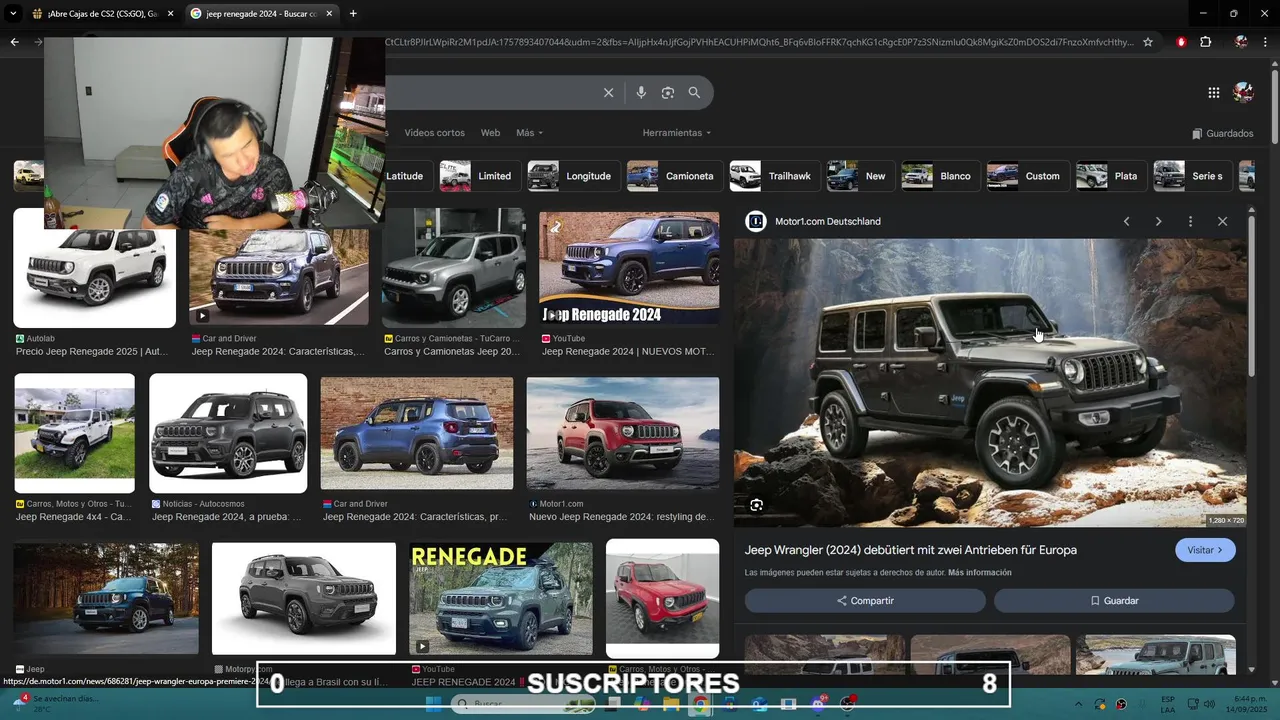This screenshot has width=1280, height=720.
Task: Click the 'Compartir' share button
Action: (x=865, y=601)
